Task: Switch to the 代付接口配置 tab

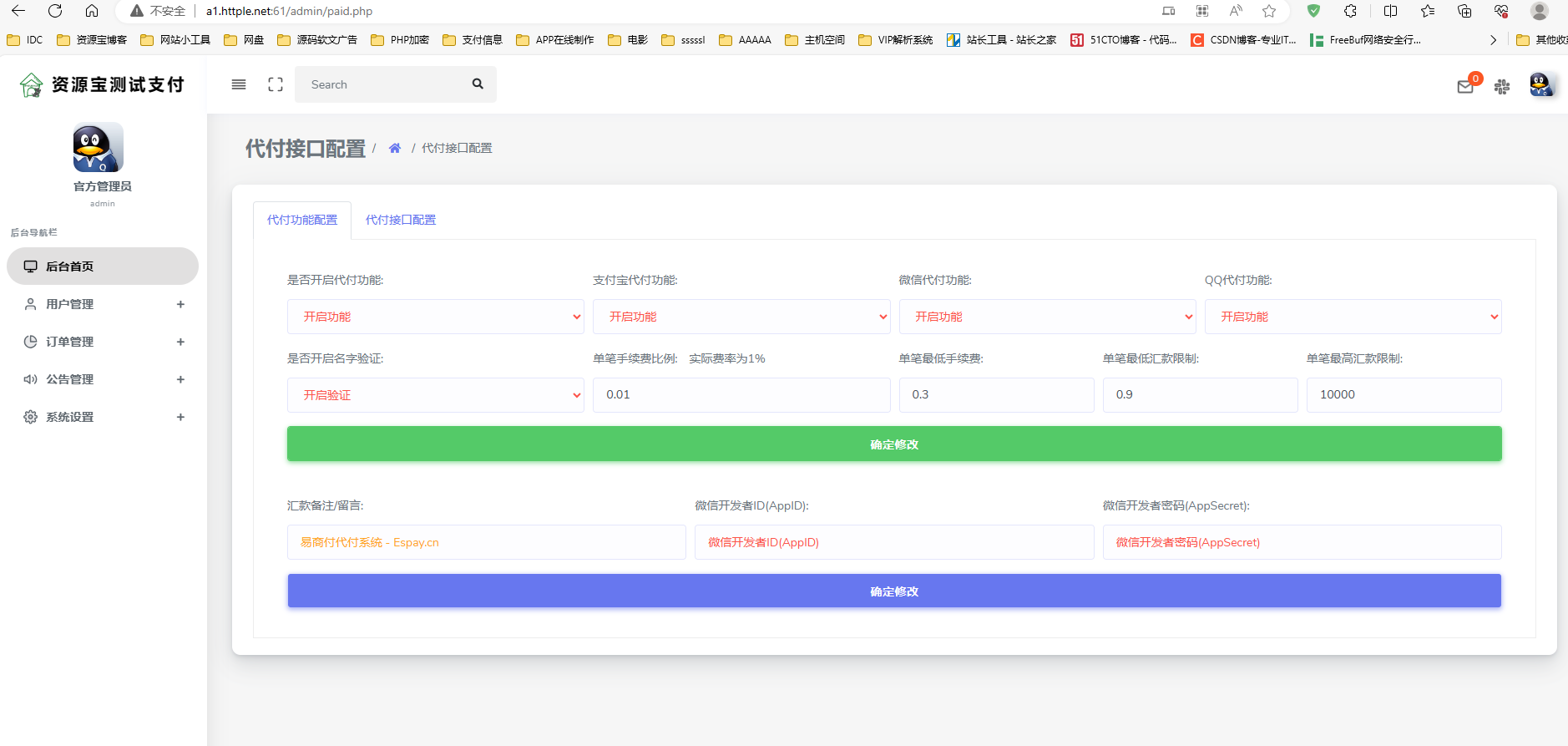Action: tap(401, 220)
